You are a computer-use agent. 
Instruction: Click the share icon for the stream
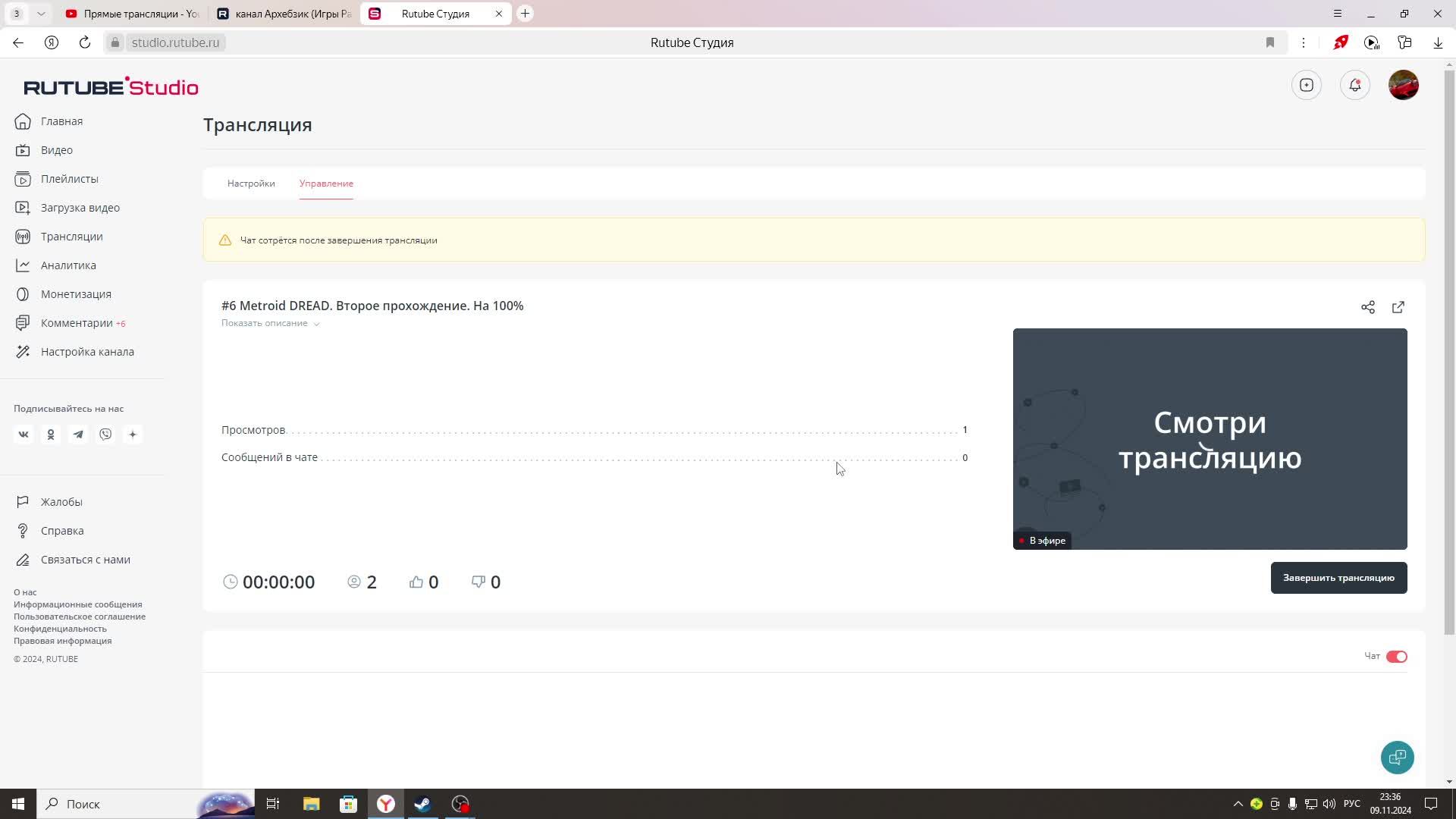pos(1367,307)
